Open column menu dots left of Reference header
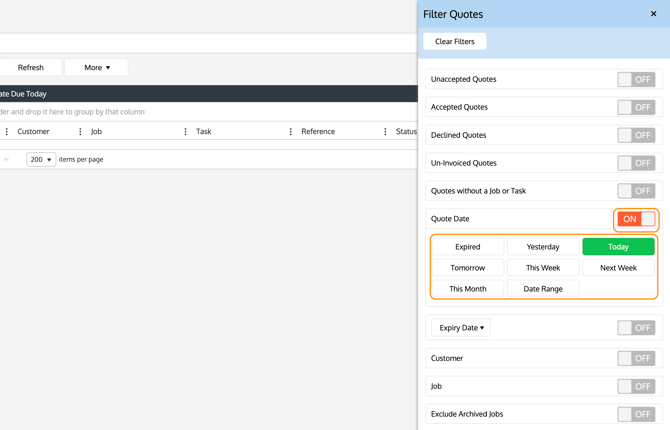Screen dimensions: 670x430 point(291,132)
